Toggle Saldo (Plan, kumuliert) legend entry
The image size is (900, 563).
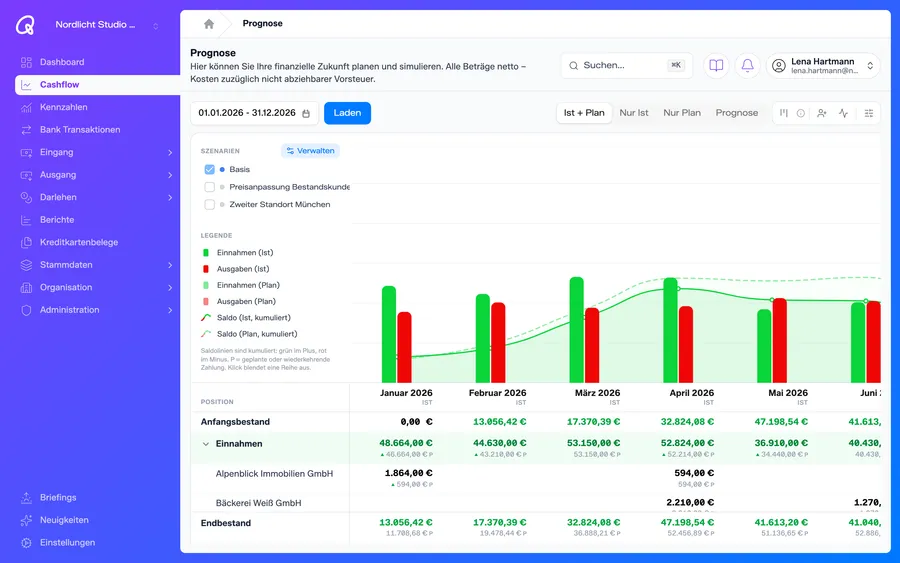point(249,334)
